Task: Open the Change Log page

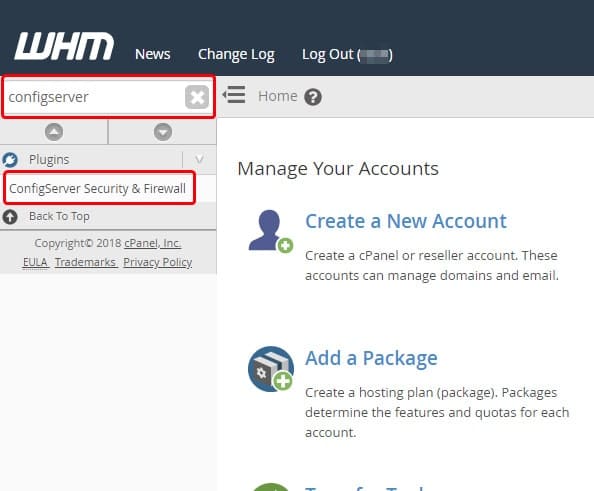Action: 236,55
